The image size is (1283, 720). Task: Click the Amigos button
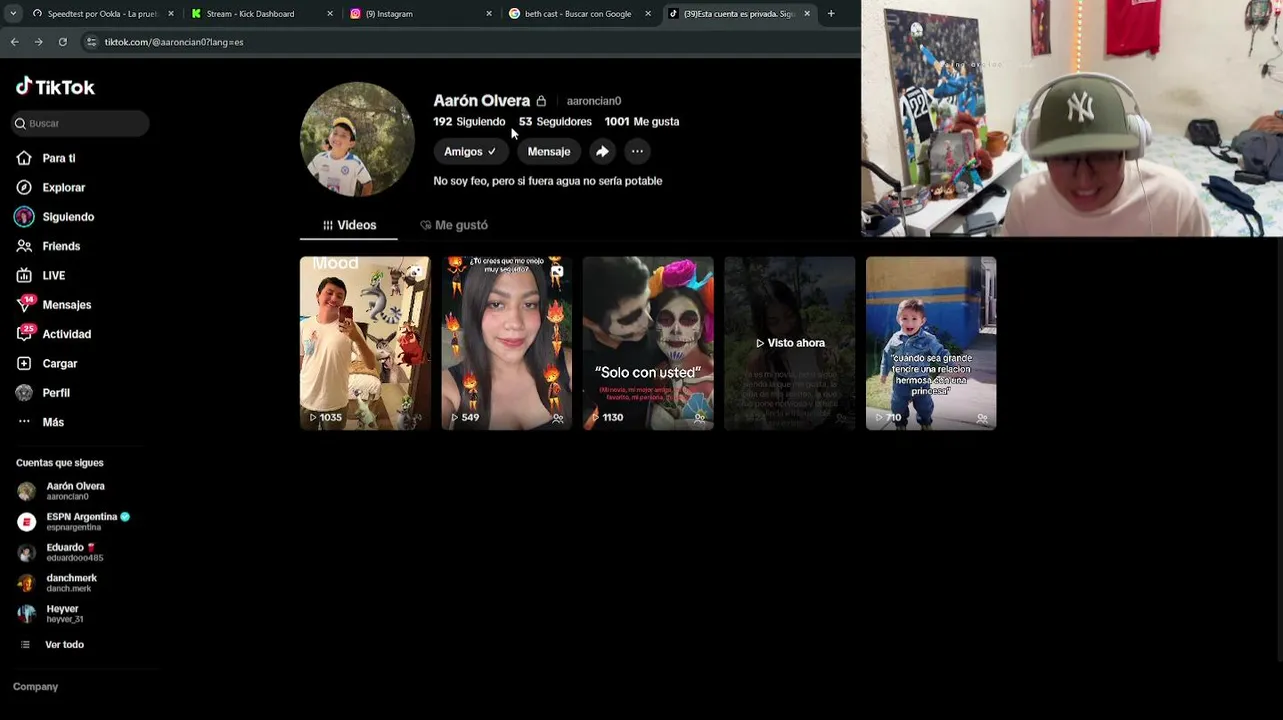click(x=470, y=151)
